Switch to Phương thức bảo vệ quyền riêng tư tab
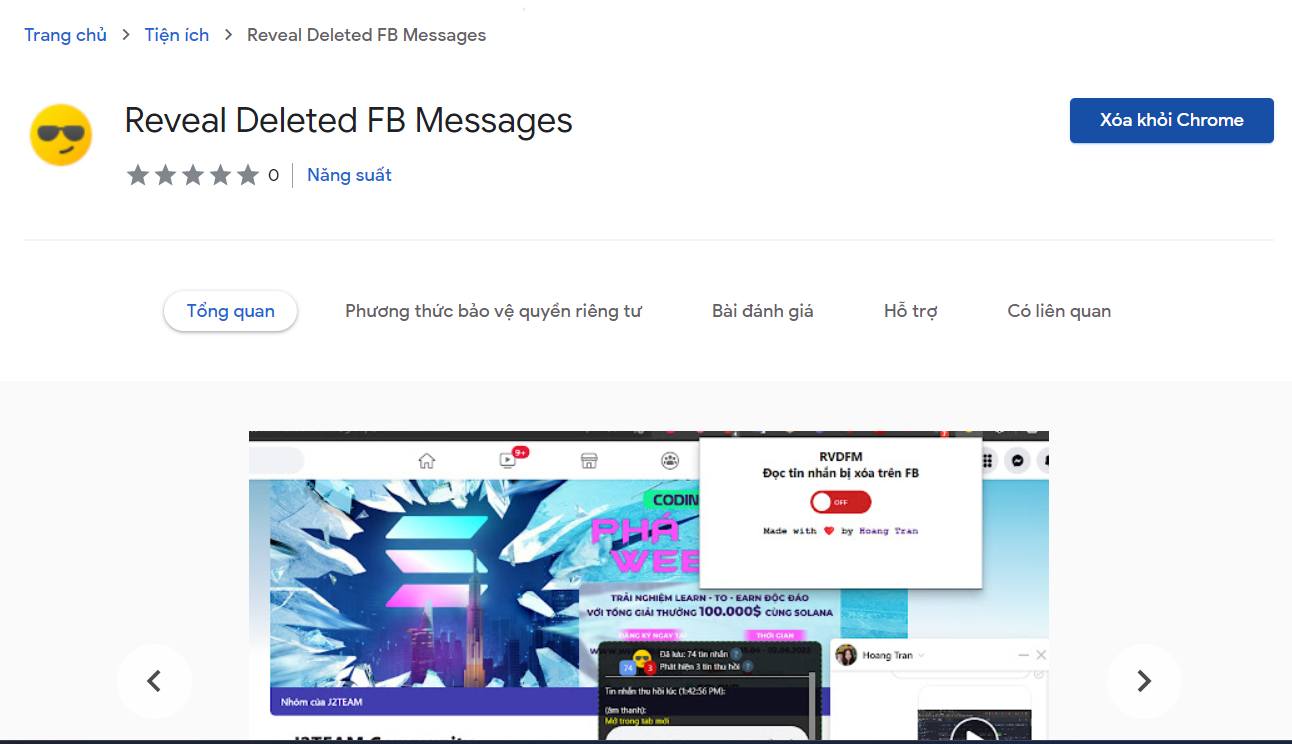Image resolution: width=1292 pixels, height=744 pixels. (493, 311)
